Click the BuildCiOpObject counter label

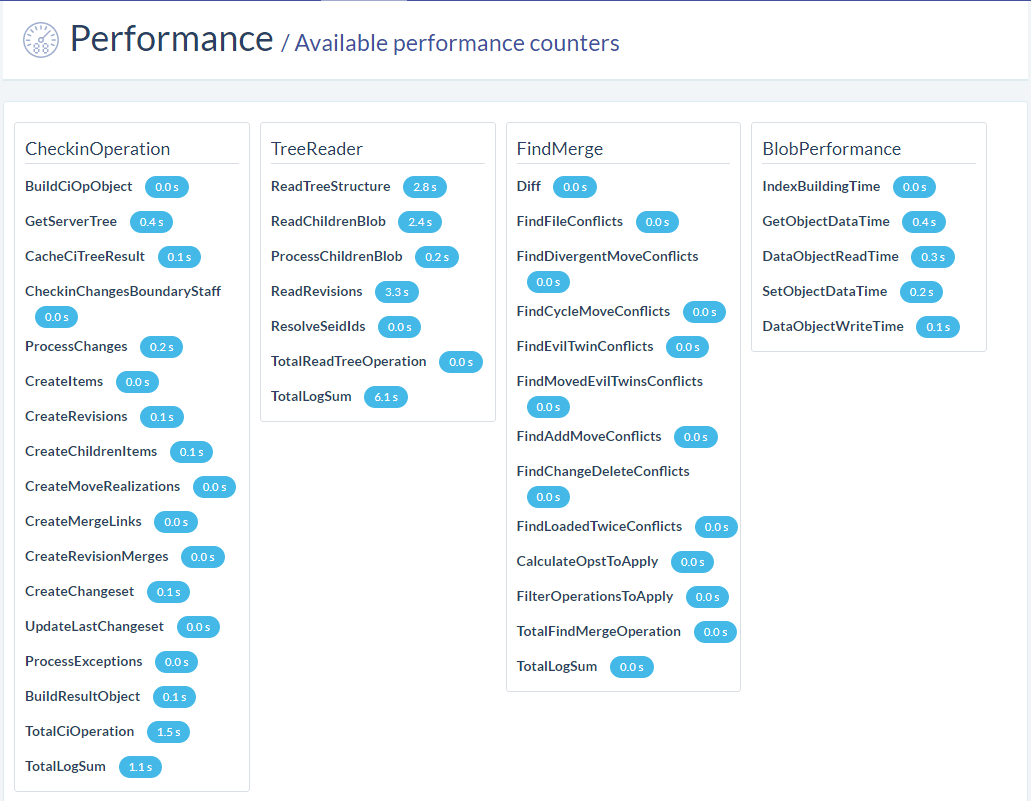click(x=78, y=186)
